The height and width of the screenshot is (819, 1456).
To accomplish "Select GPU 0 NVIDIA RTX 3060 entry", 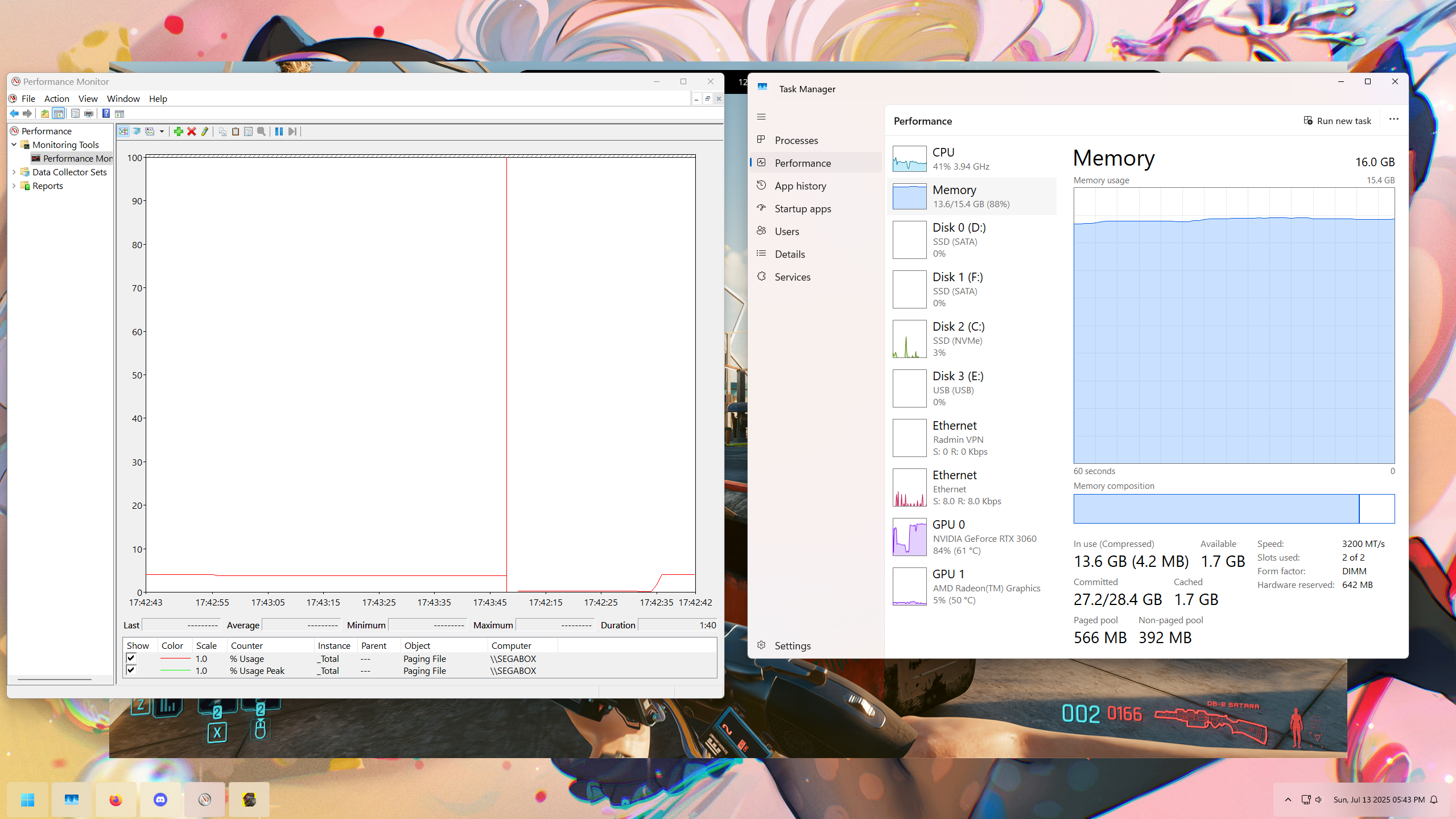I will [x=971, y=537].
